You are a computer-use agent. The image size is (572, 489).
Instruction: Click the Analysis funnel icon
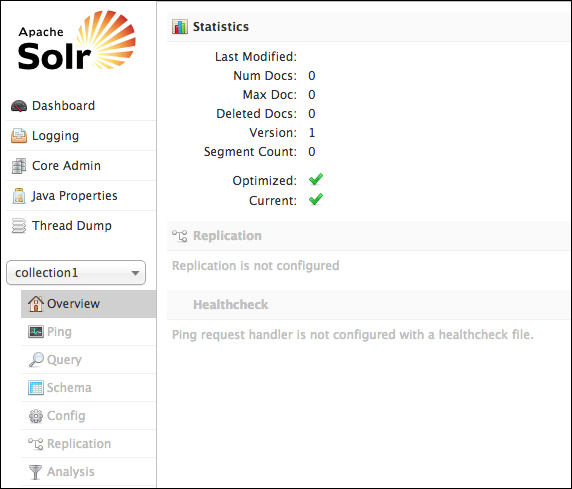(35, 472)
